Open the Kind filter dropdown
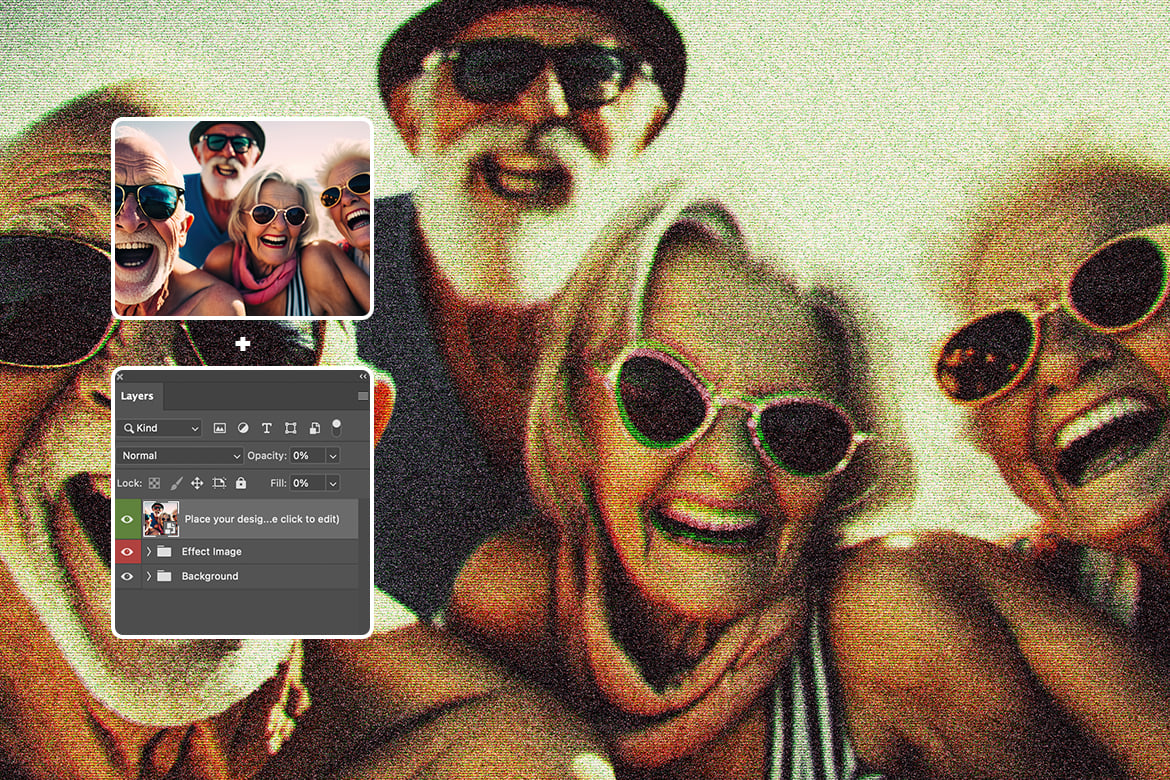1170x780 pixels. [160, 428]
